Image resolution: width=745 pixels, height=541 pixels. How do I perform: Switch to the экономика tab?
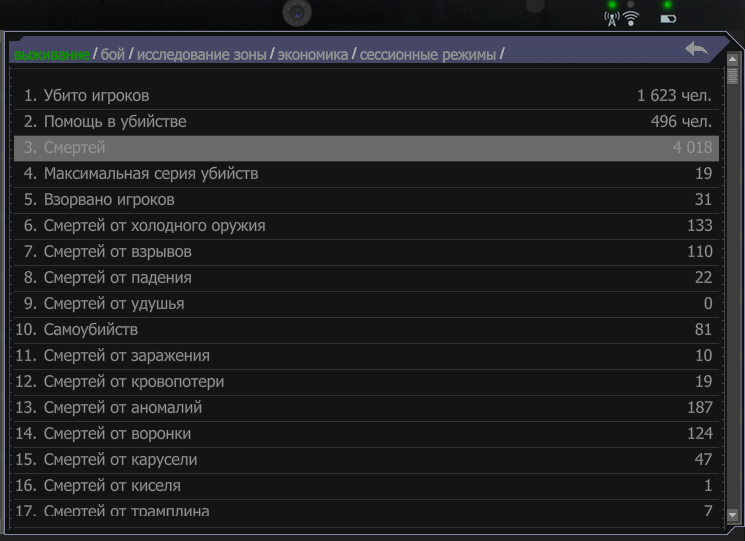(313, 55)
